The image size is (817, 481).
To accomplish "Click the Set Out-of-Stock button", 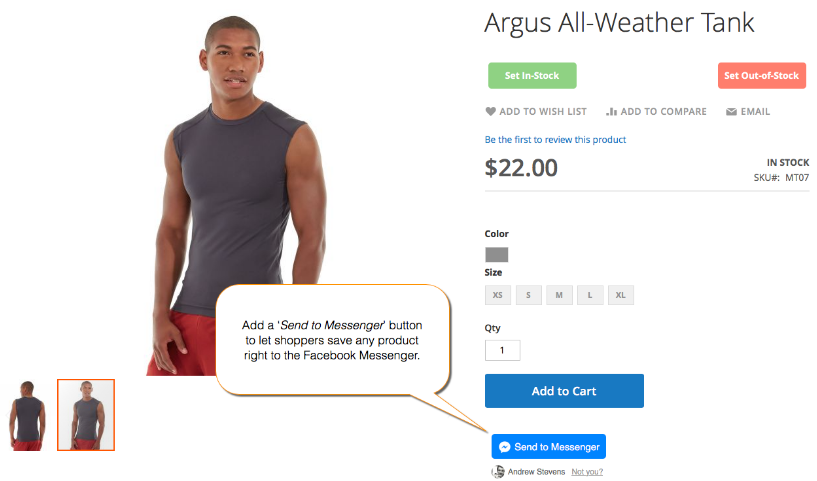I will click(x=761, y=76).
